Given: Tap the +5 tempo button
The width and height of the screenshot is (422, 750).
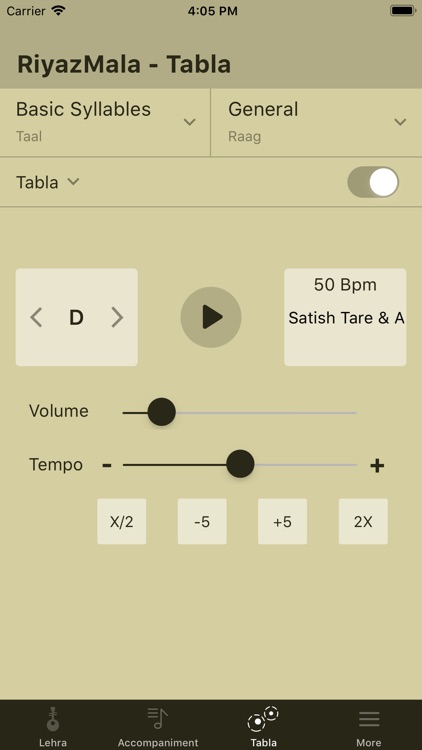Looking at the screenshot, I should click(282, 521).
